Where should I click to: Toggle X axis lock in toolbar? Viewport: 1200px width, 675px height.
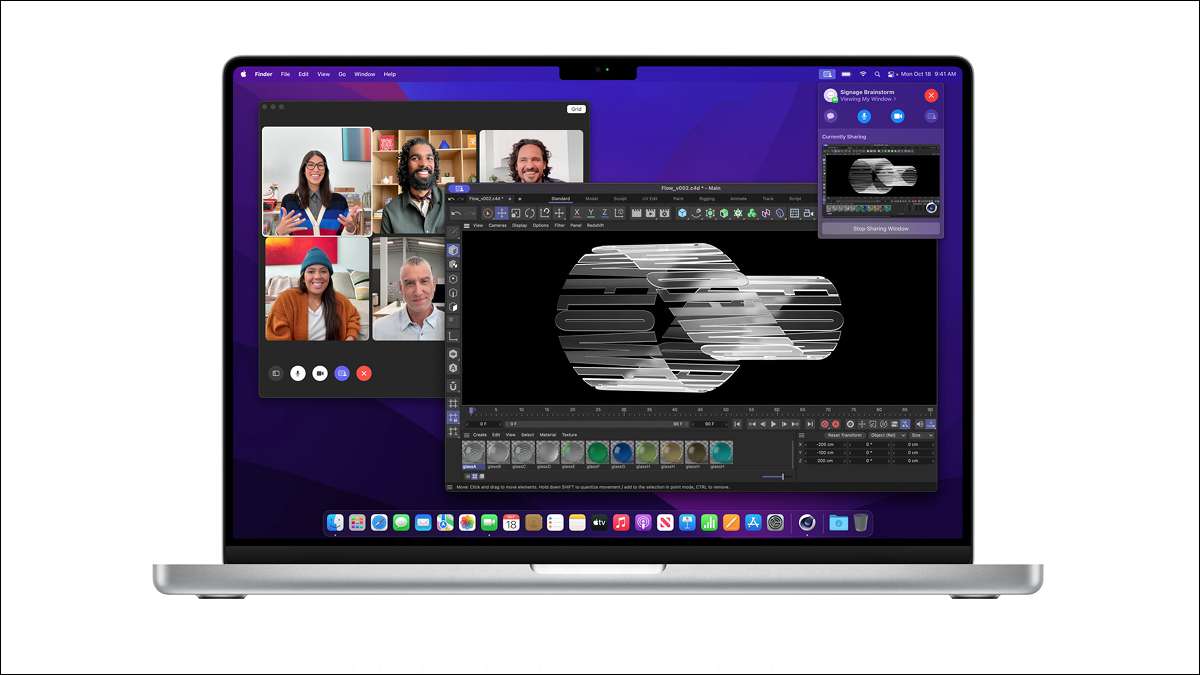[577, 213]
